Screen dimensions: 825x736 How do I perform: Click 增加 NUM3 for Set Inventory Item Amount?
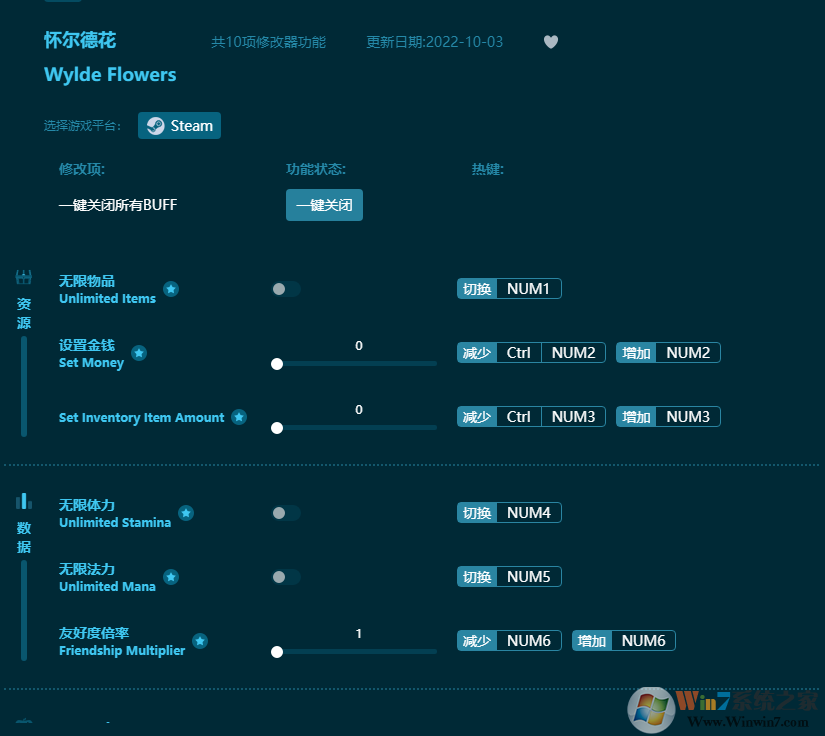668,416
